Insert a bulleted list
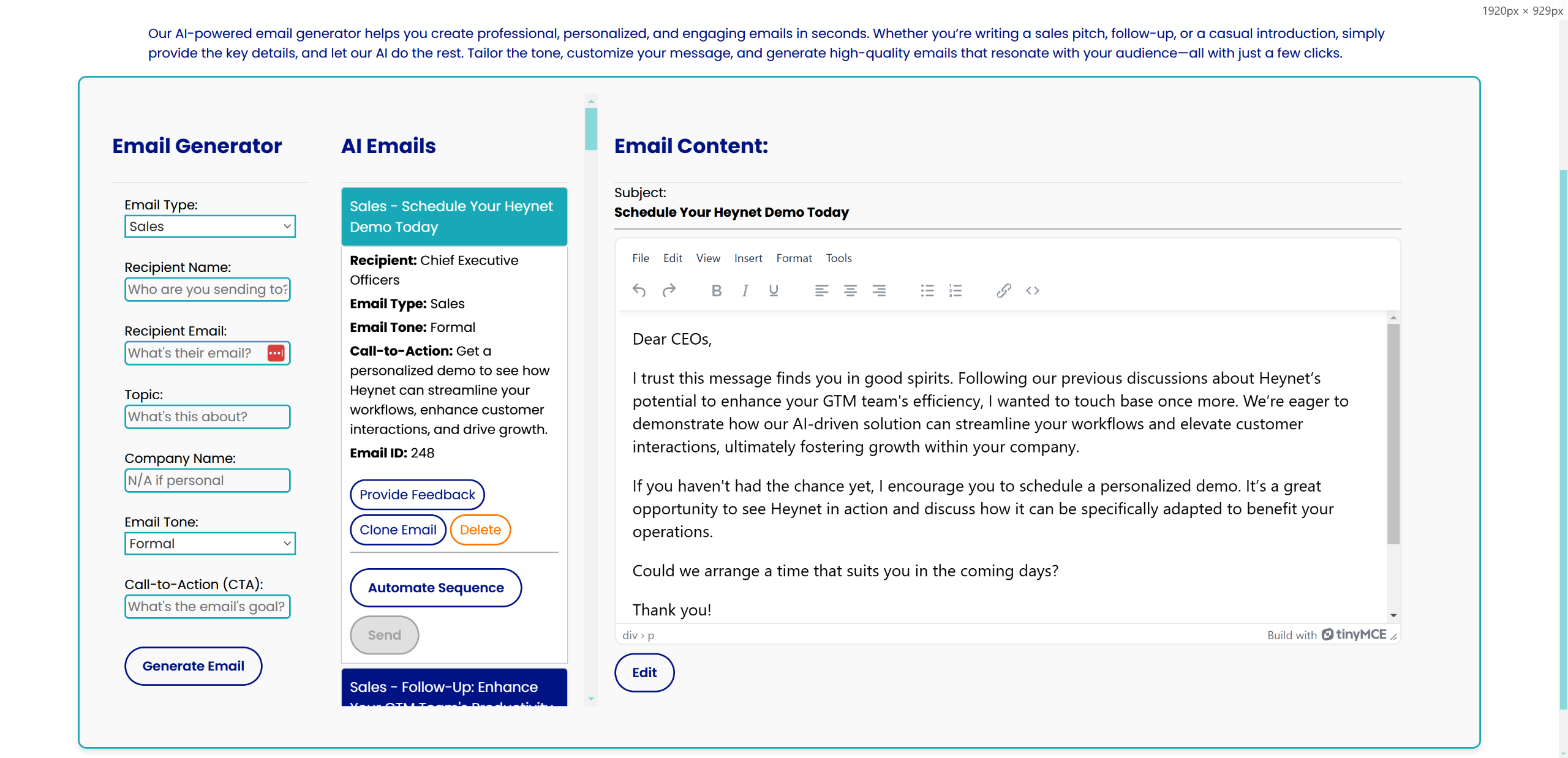Viewport: 1568px width, 758px height. (927, 290)
